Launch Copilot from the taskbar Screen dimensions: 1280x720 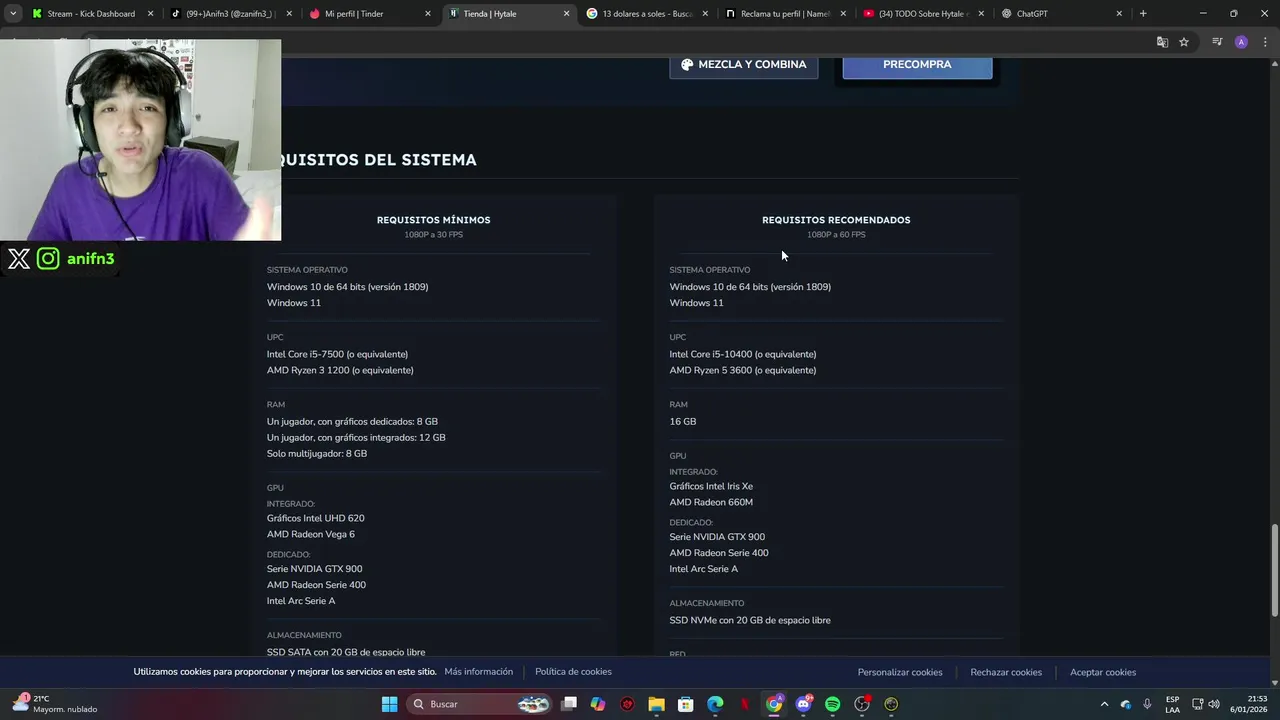tap(598, 704)
